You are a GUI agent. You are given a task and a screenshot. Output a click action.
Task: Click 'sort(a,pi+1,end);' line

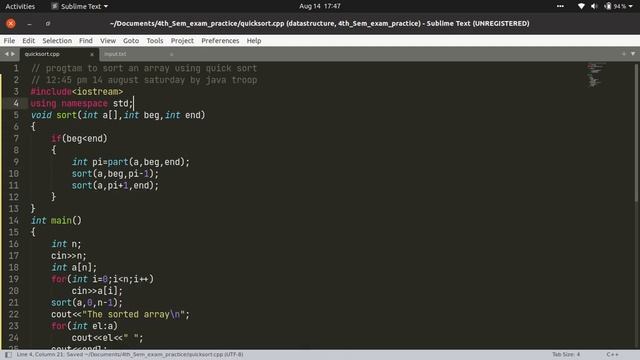pyautogui.click(x=115, y=185)
